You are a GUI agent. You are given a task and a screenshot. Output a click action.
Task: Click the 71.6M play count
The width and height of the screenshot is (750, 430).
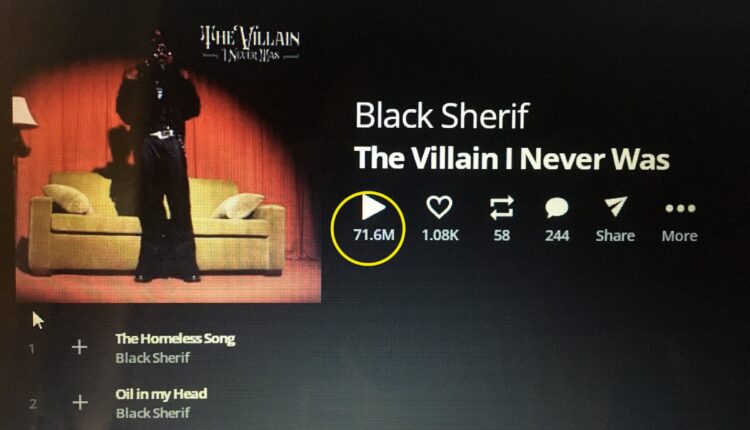(x=374, y=235)
